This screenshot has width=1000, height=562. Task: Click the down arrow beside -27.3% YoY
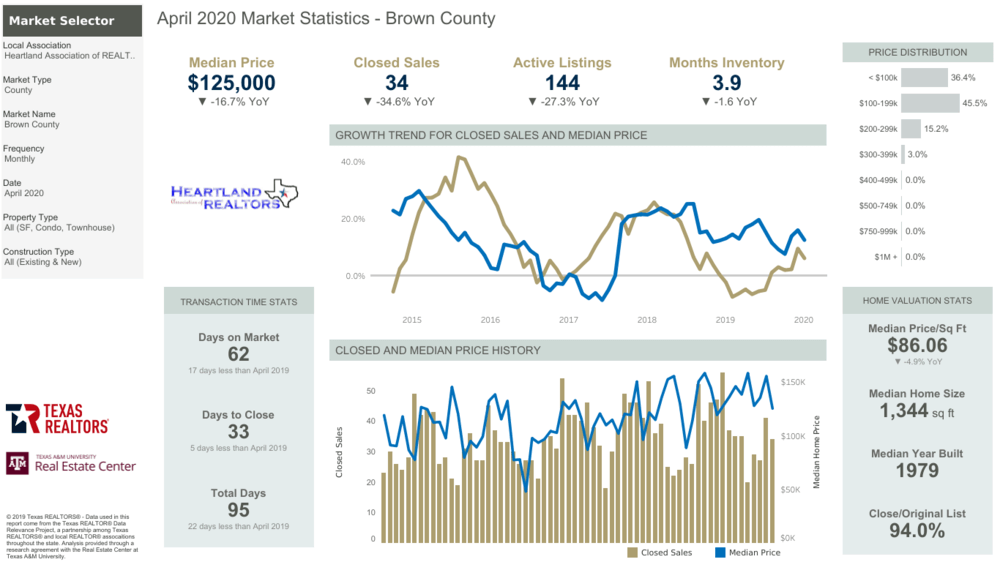(x=533, y=102)
